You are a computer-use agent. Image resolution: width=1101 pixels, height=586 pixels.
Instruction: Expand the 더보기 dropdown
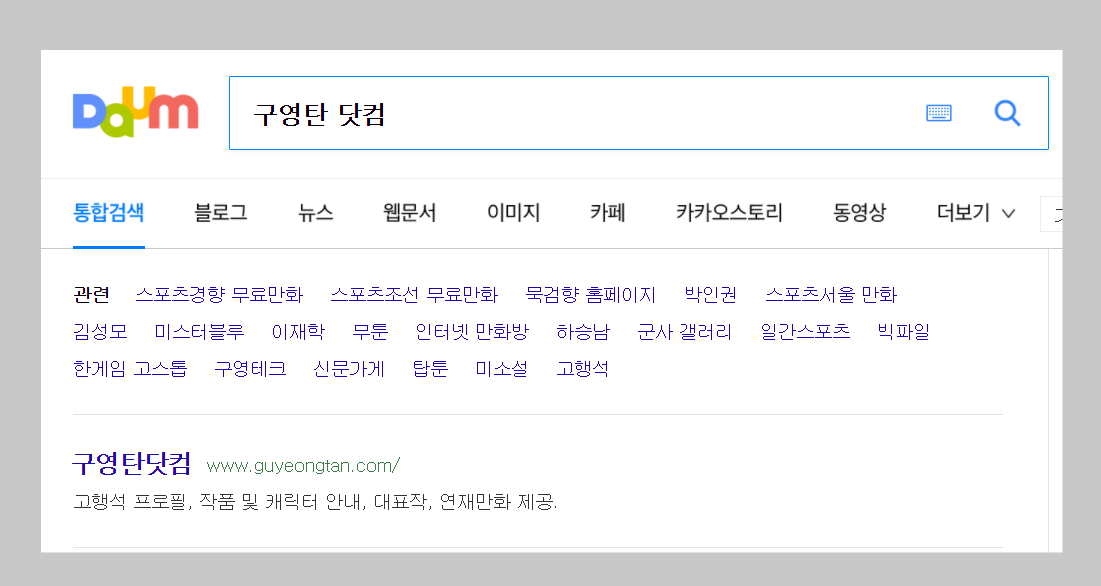(976, 212)
